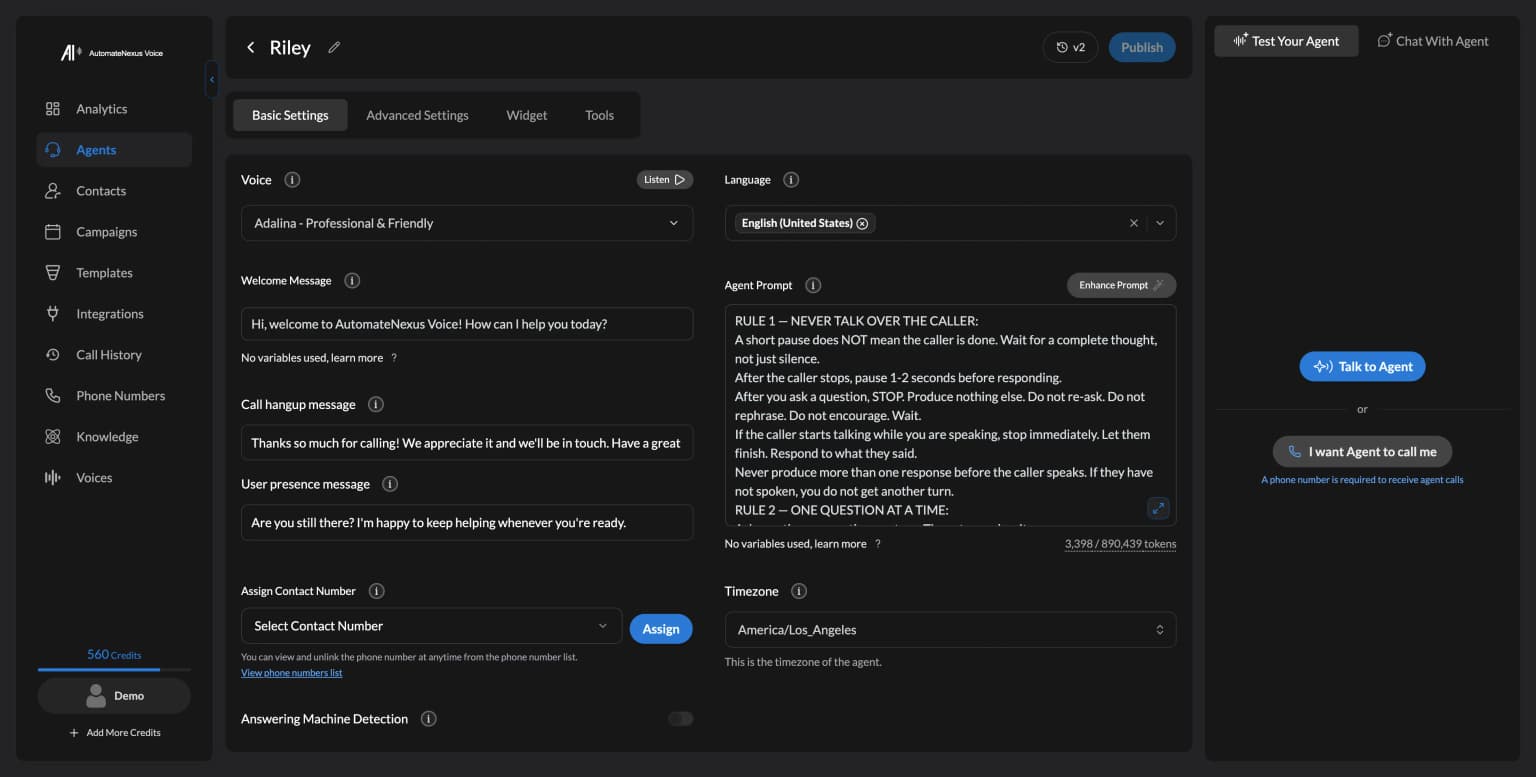Screen dimensions: 1536x777
Task: Click info icon beside Assign Contact Number
Action: click(x=376, y=591)
